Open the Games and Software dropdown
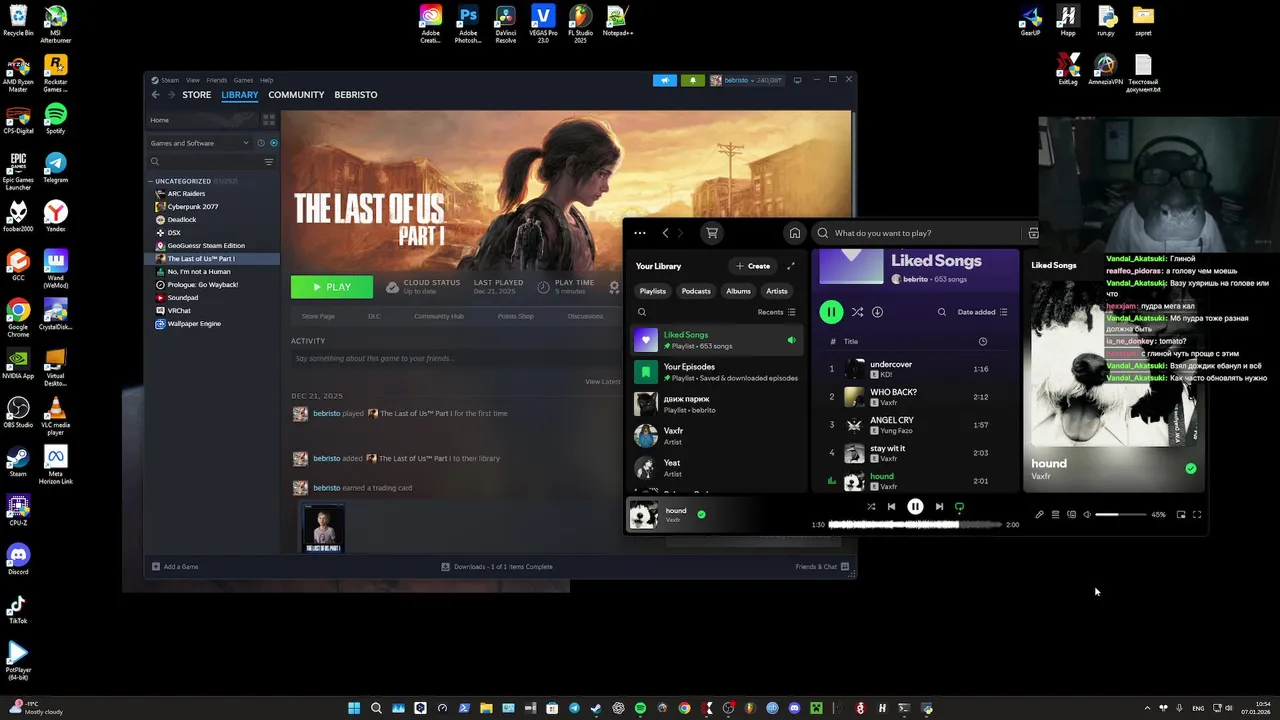 pyautogui.click(x=199, y=143)
